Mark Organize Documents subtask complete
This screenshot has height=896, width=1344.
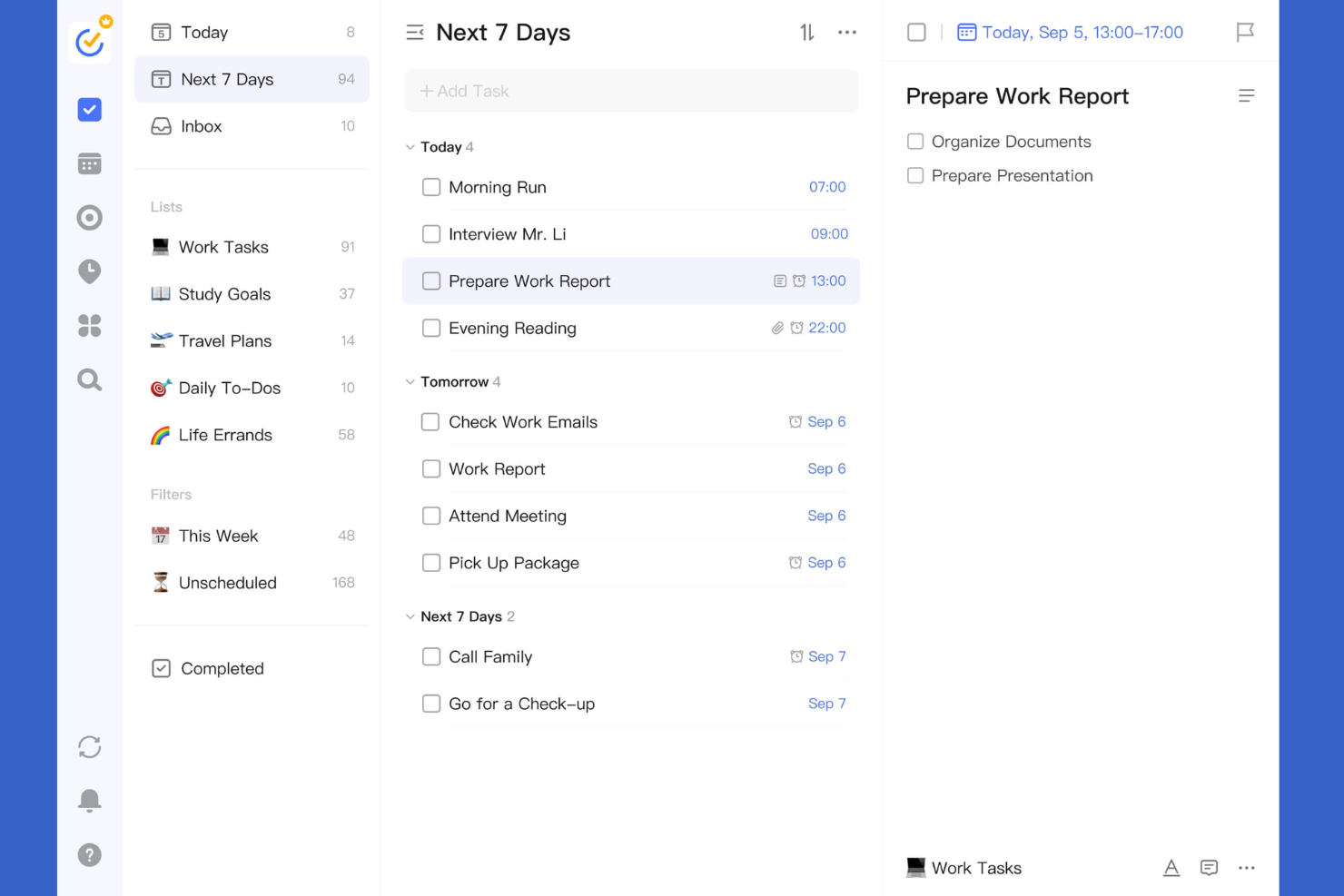pos(915,142)
